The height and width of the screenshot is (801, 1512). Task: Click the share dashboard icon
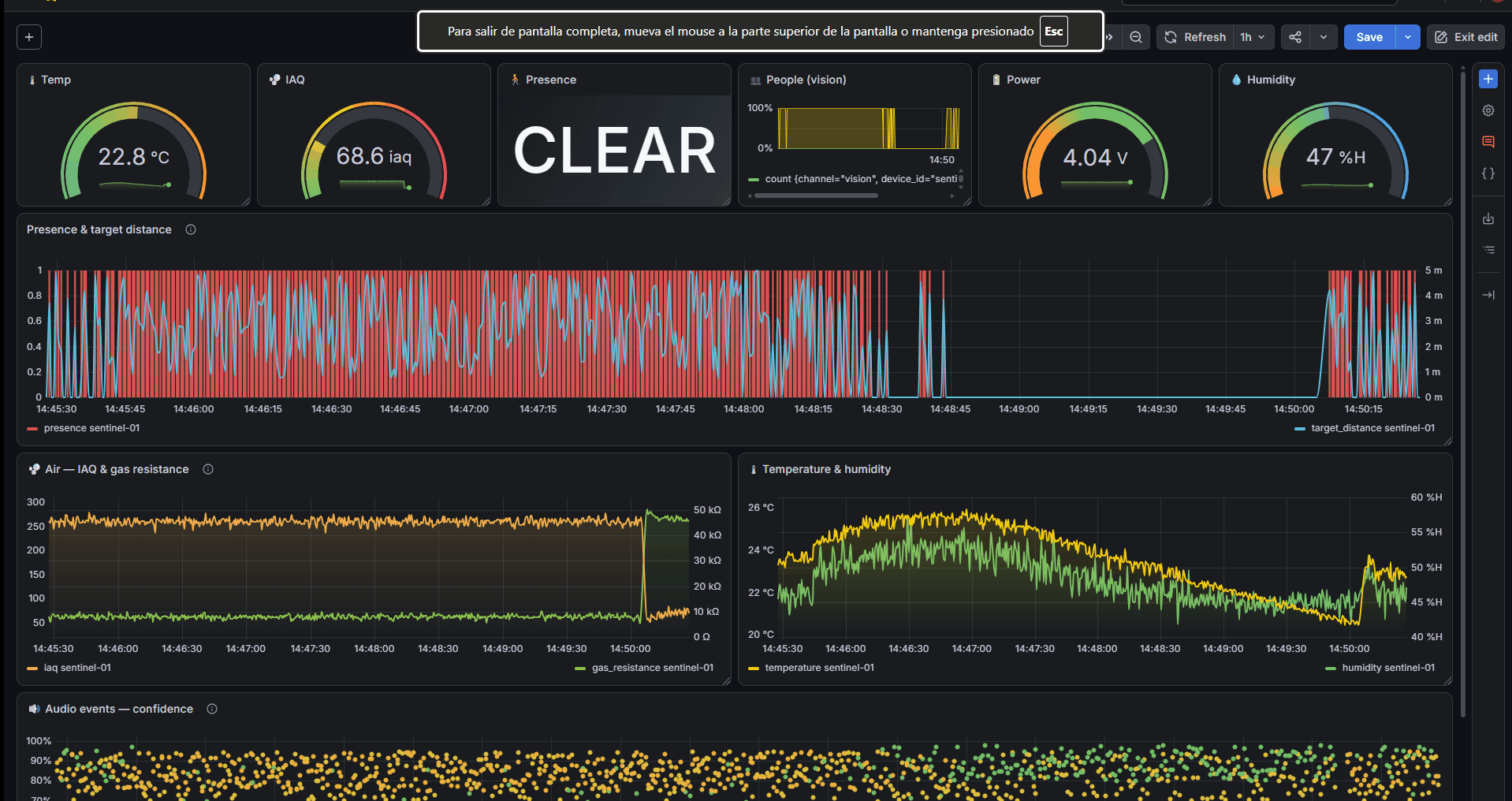point(1295,37)
